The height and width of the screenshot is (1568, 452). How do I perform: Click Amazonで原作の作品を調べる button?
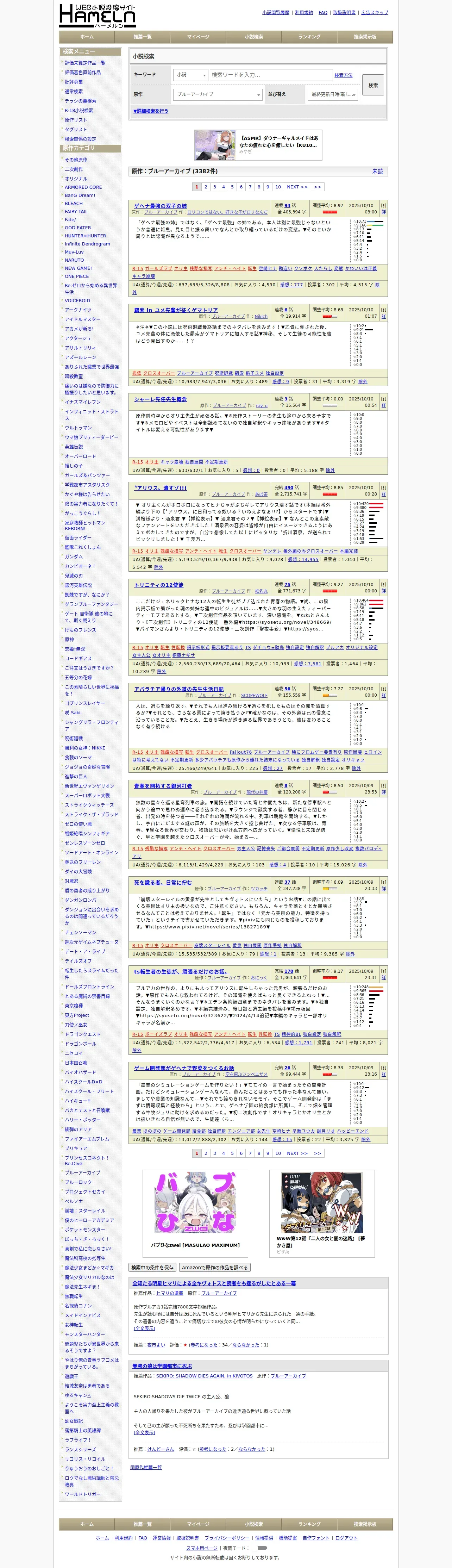[215, 1267]
